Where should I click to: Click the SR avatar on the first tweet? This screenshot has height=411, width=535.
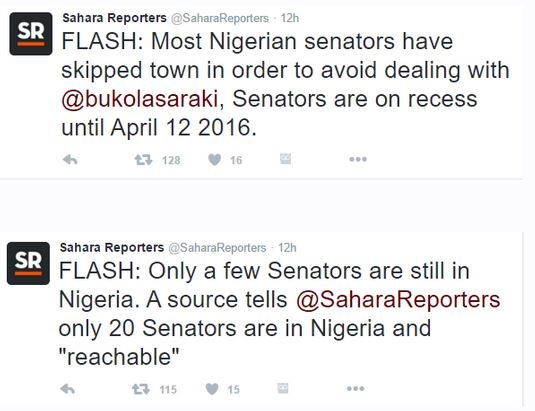[31, 34]
